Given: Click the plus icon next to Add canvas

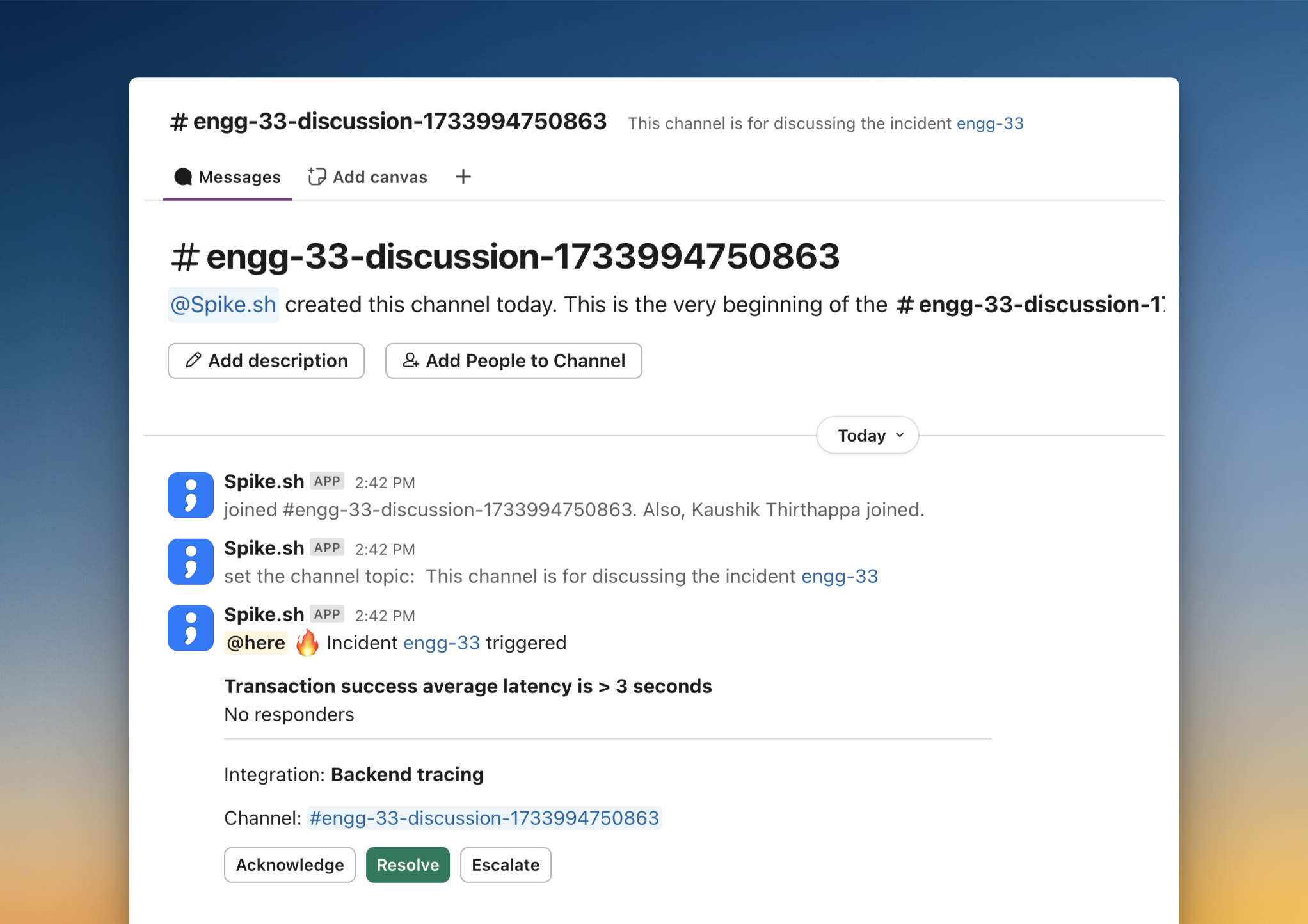Looking at the screenshot, I should (x=463, y=177).
